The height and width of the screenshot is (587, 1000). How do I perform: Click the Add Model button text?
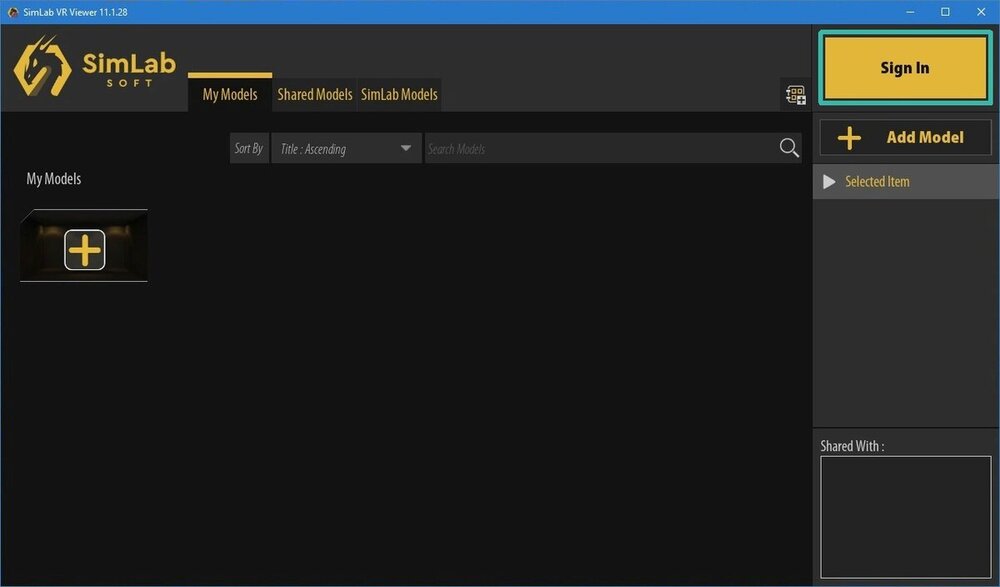[x=925, y=138]
